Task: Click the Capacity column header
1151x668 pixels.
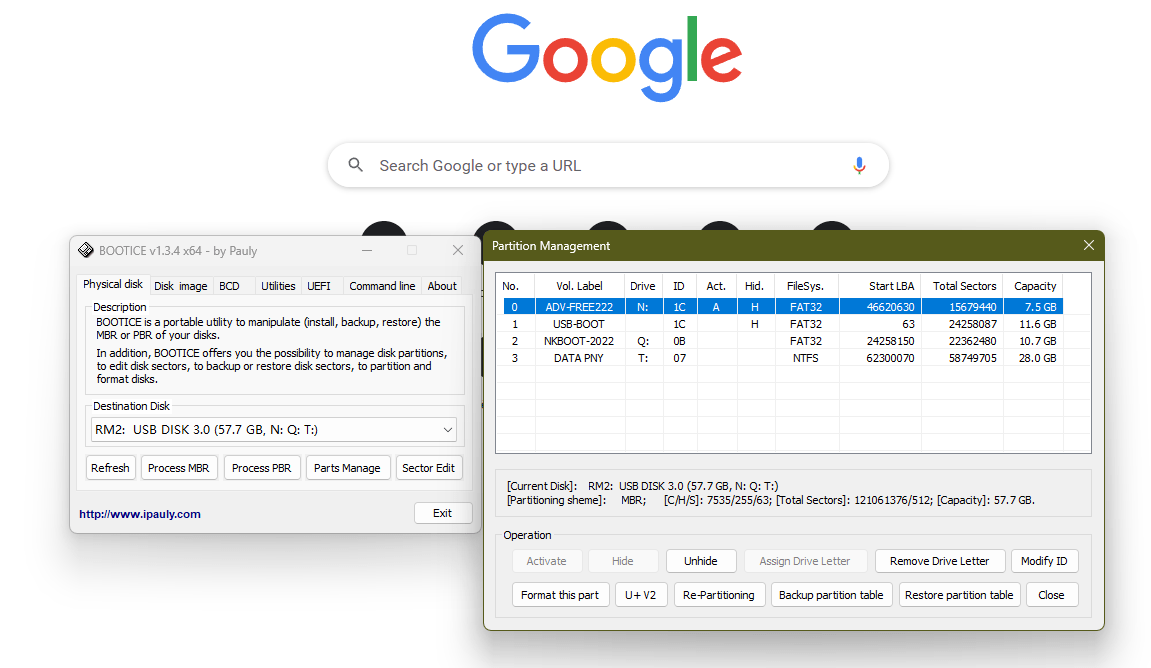Action: click(1034, 286)
